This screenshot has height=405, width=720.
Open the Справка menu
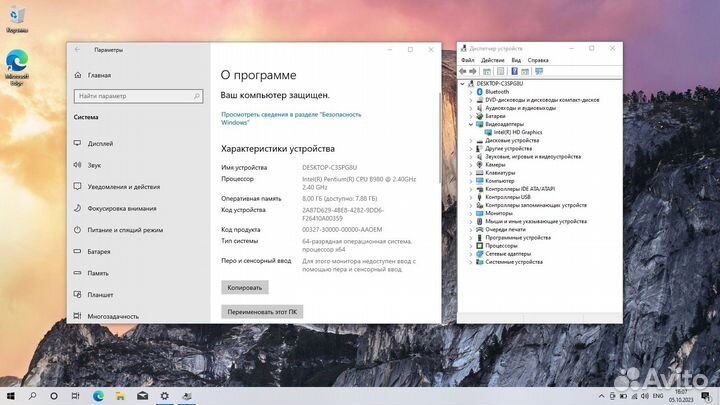[x=538, y=60]
